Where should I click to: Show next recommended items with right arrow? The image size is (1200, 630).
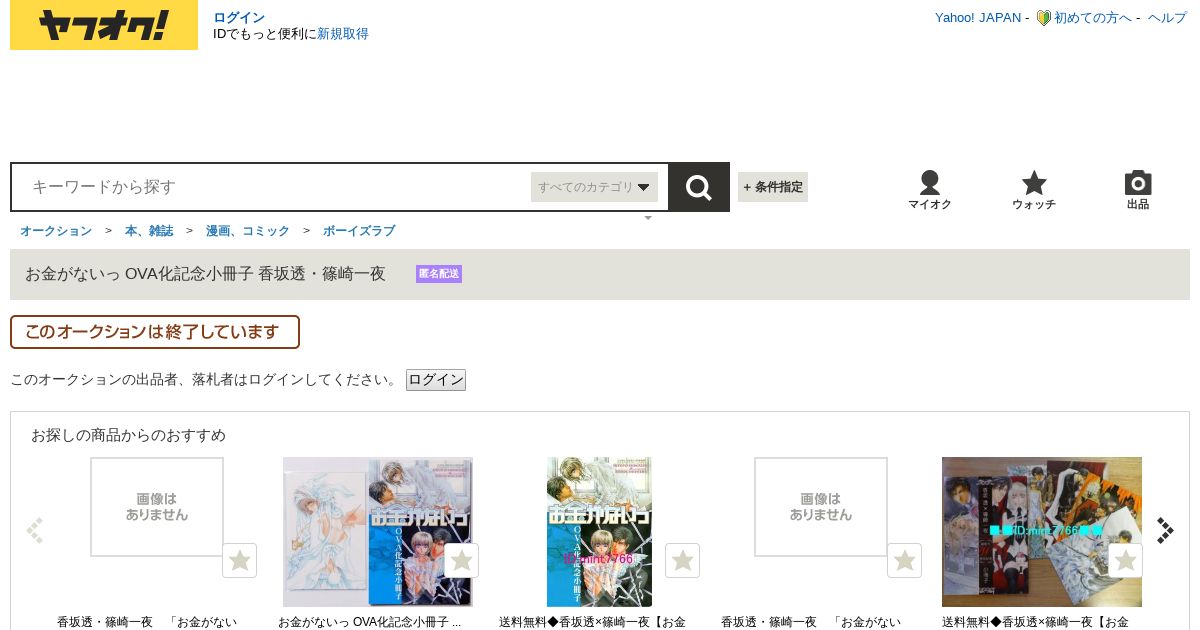point(1165,530)
